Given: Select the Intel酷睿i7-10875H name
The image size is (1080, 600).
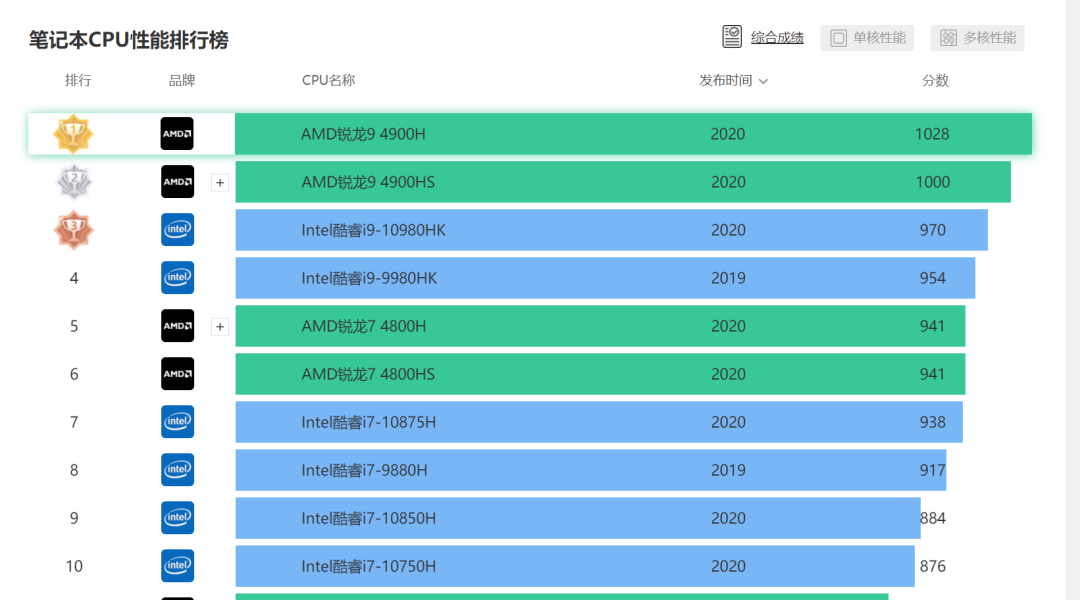Looking at the screenshot, I should [x=368, y=422].
